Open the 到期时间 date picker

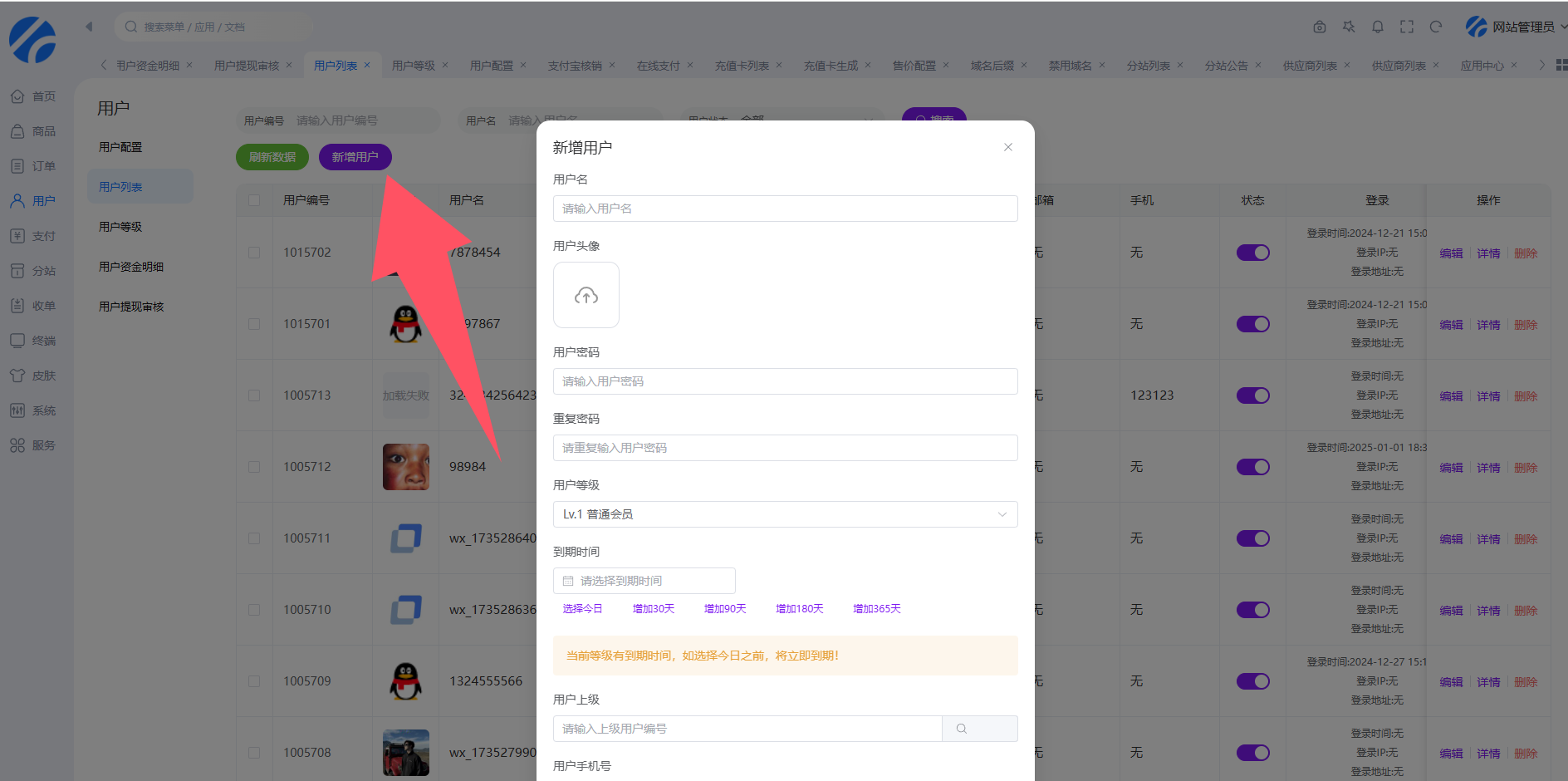644,580
